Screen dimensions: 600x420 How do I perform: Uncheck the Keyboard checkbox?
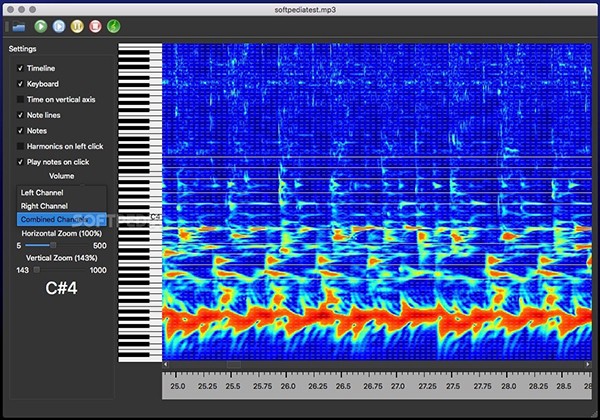[x=21, y=84]
